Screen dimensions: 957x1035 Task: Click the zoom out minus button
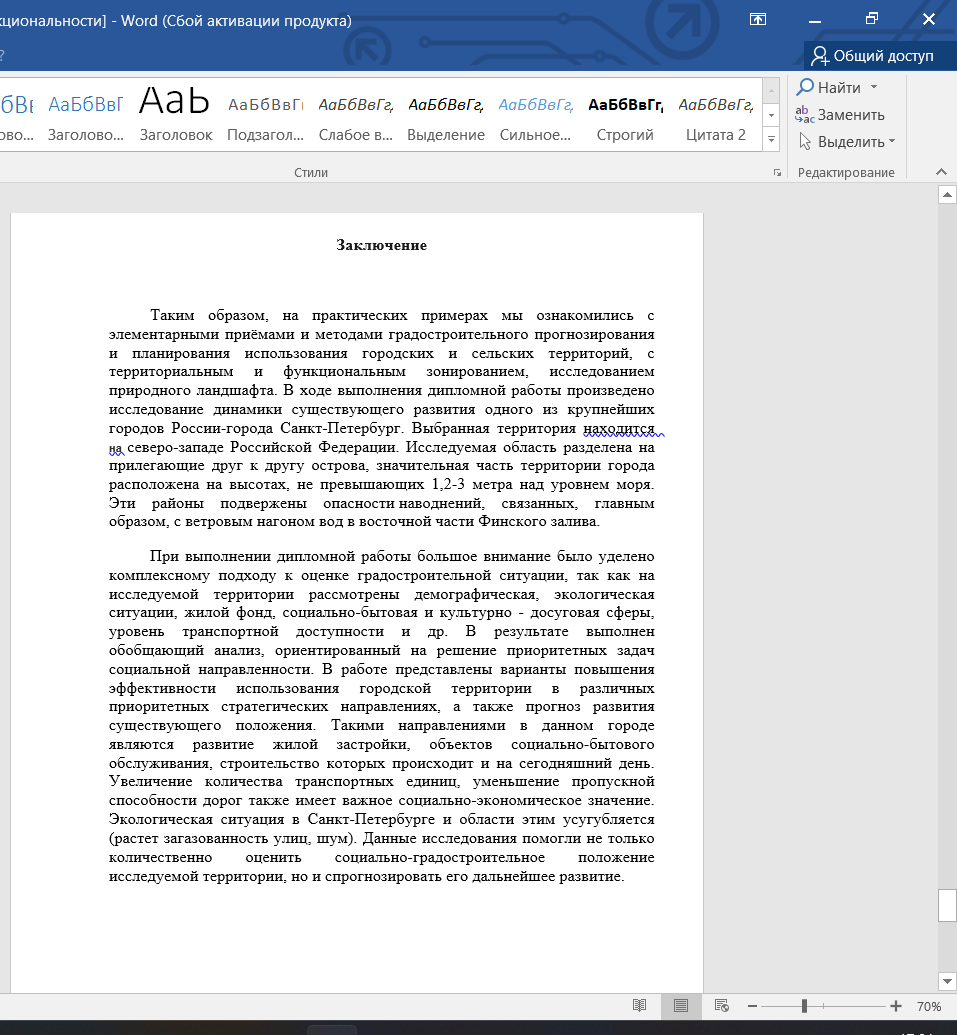[752, 1006]
